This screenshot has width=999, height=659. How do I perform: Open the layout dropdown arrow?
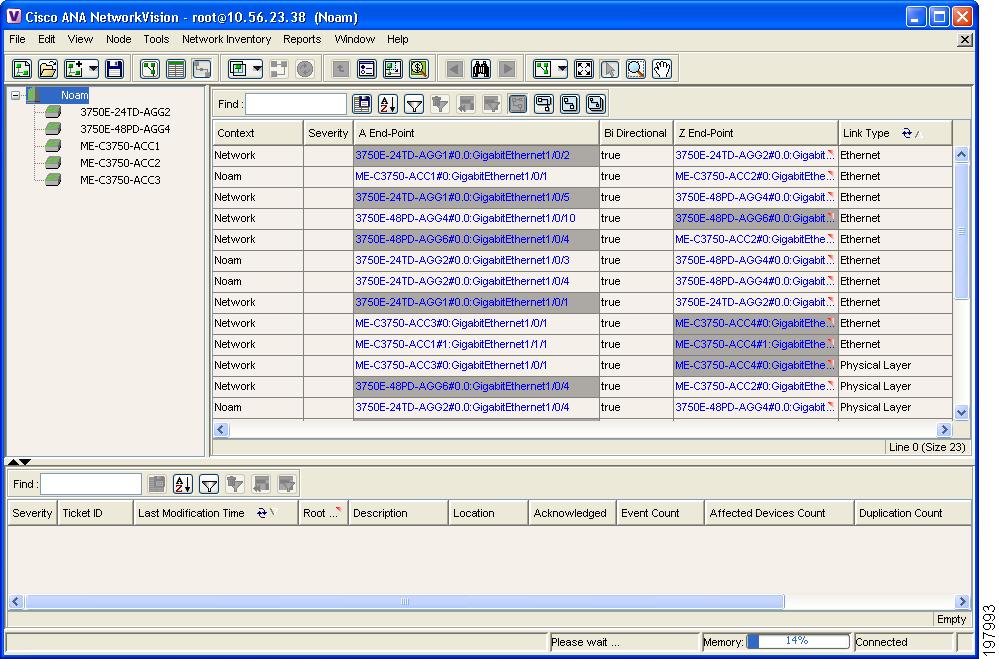pyautogui.click(x=562, y=69)
